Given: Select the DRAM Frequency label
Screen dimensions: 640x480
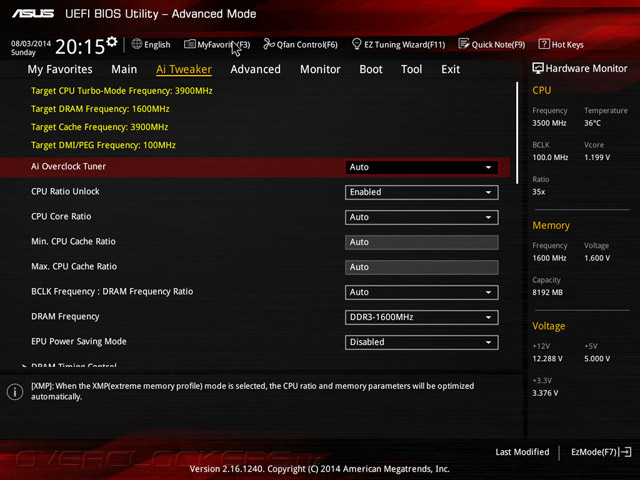Looking at the screenshot, I should coord(65,317).
